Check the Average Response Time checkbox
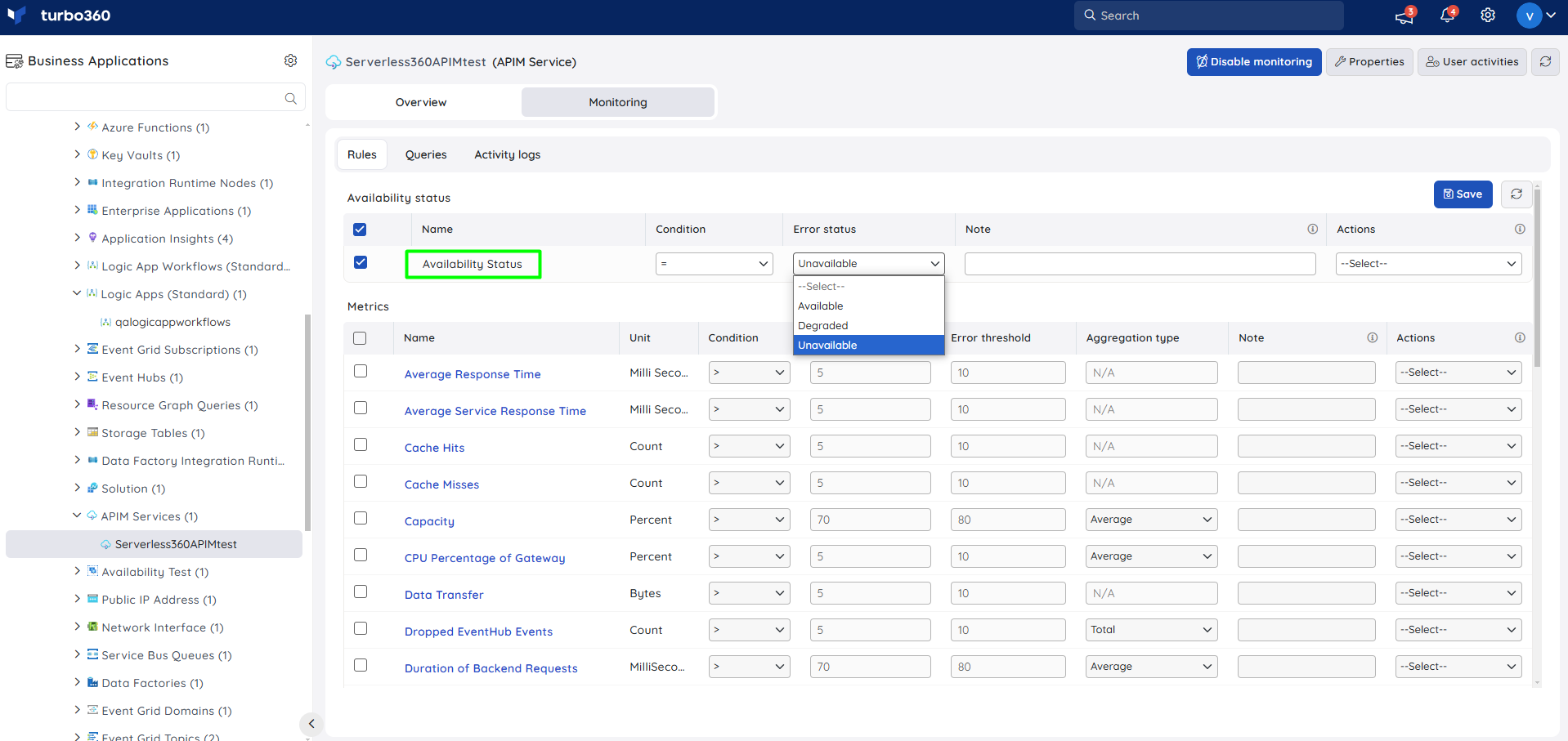The image size is (1568, 741). coord(361,371)
